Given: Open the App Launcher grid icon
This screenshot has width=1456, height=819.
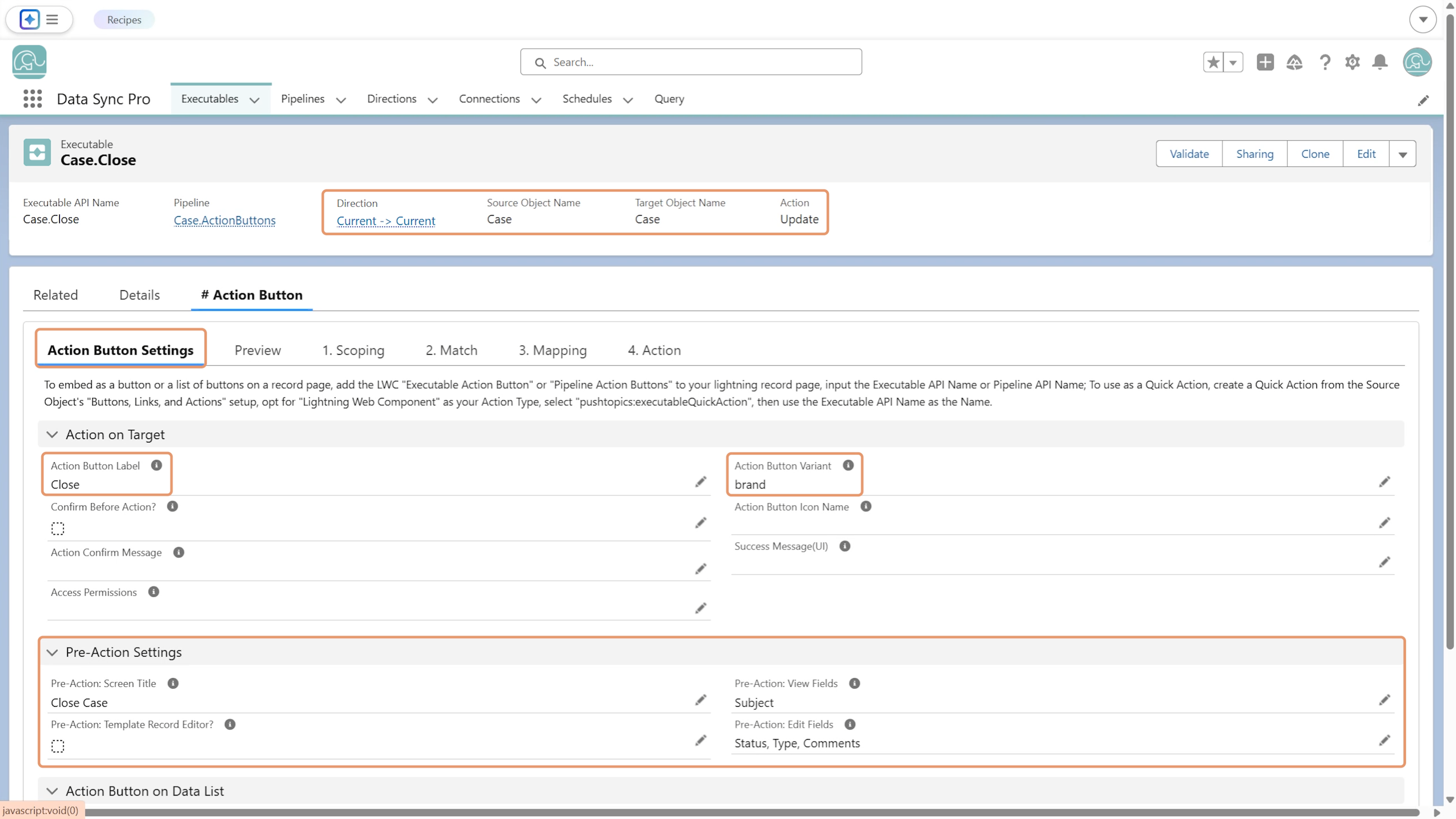Looking at the screenshot, I should click(33, 99).
